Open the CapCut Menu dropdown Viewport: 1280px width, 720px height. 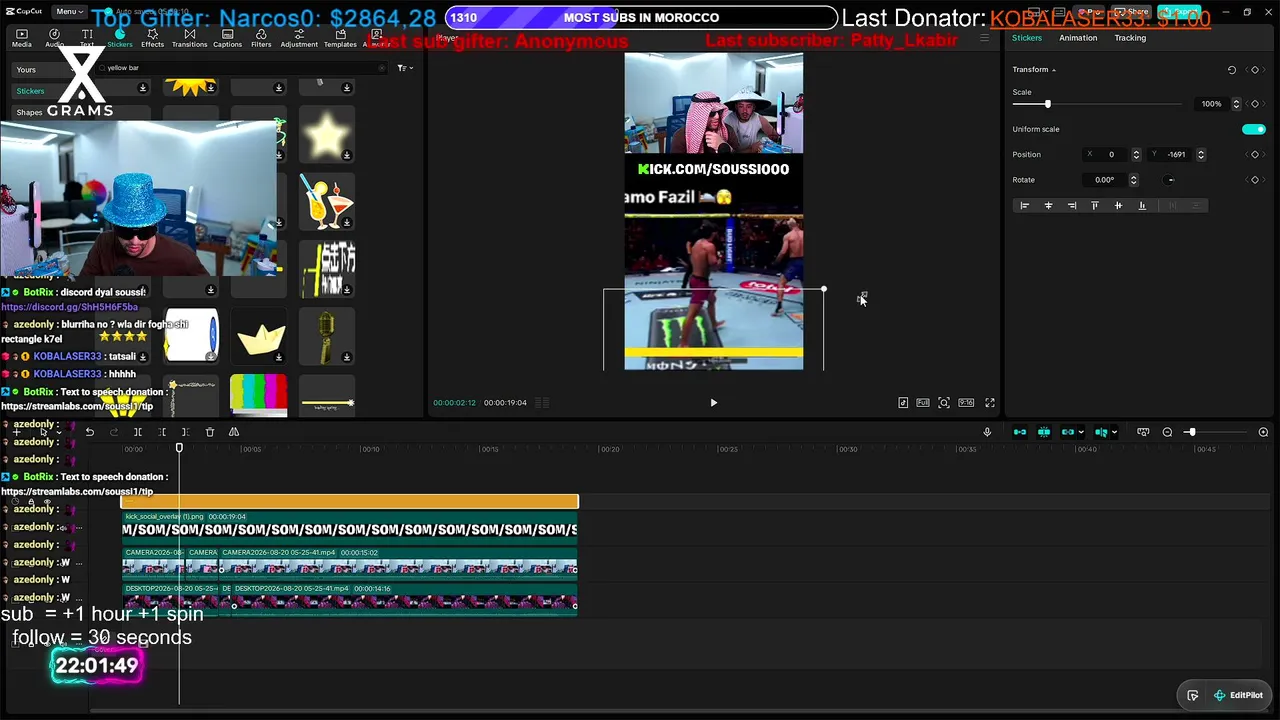[x=68, y=11]
